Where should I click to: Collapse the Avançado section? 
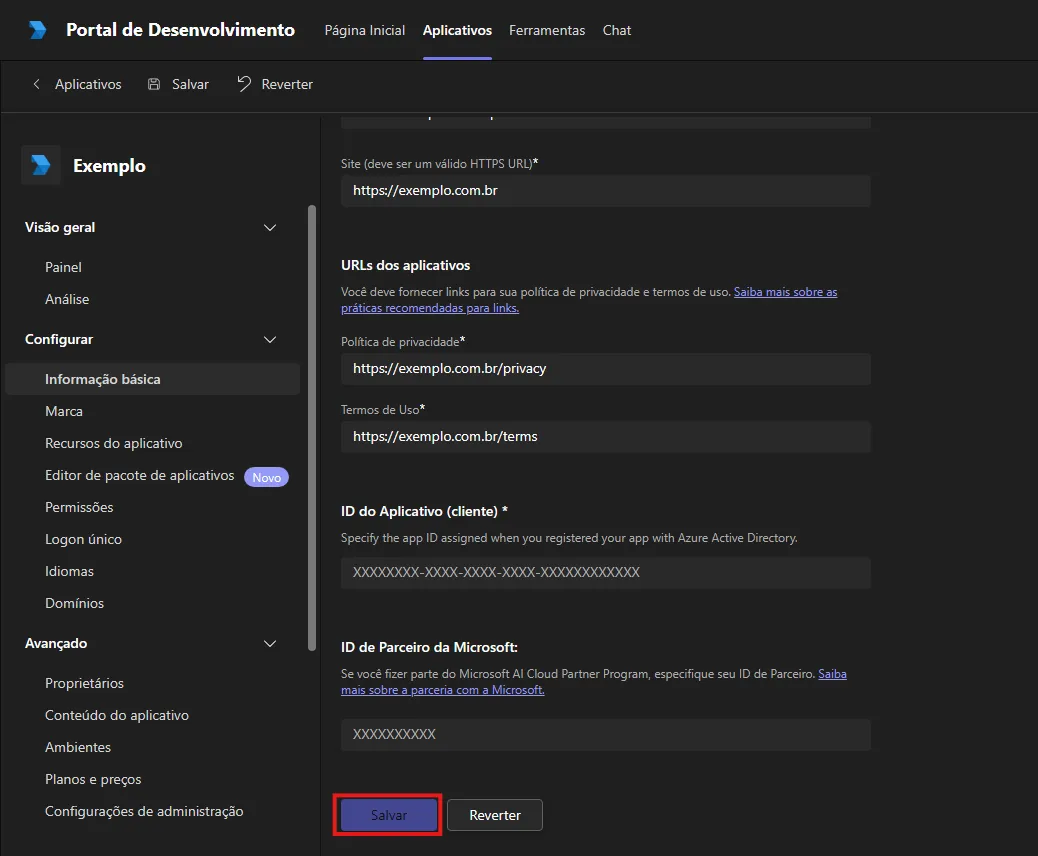click(270, 643)
